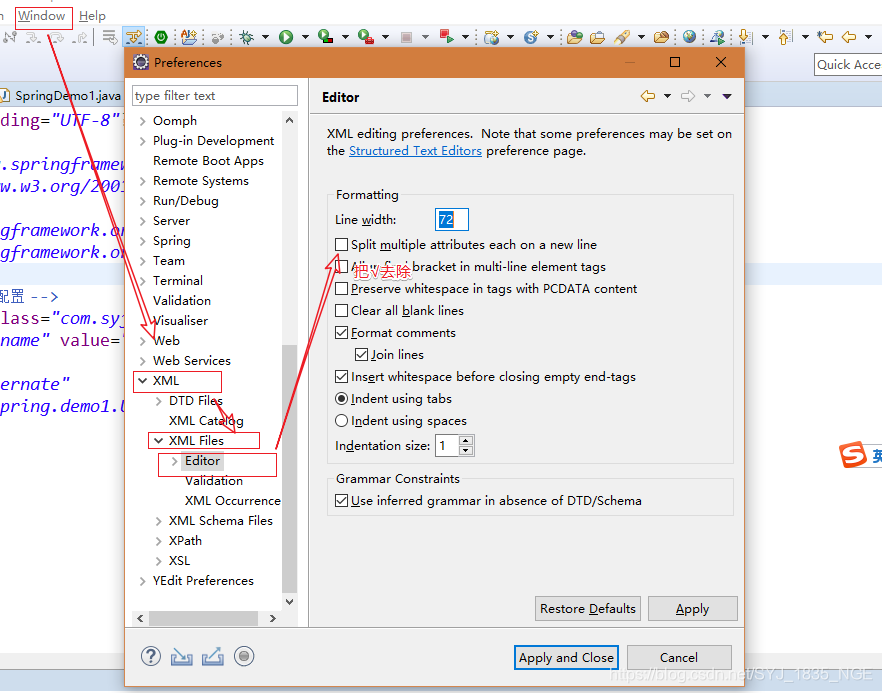Click the Run External Tools icon
This screenshot has height=693, width=882.
366,37
